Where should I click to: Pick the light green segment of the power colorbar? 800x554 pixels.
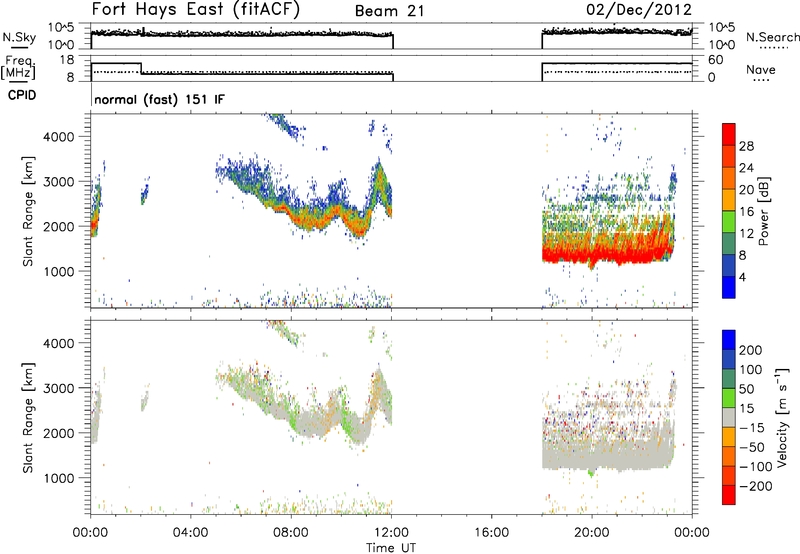click(x=729, y=222)
